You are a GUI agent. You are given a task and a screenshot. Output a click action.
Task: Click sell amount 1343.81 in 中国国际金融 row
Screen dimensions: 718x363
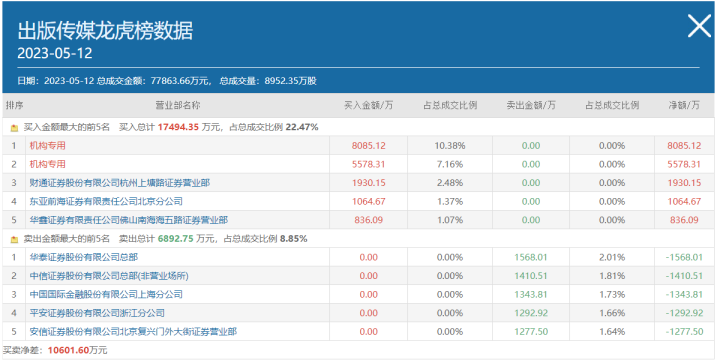531,294
